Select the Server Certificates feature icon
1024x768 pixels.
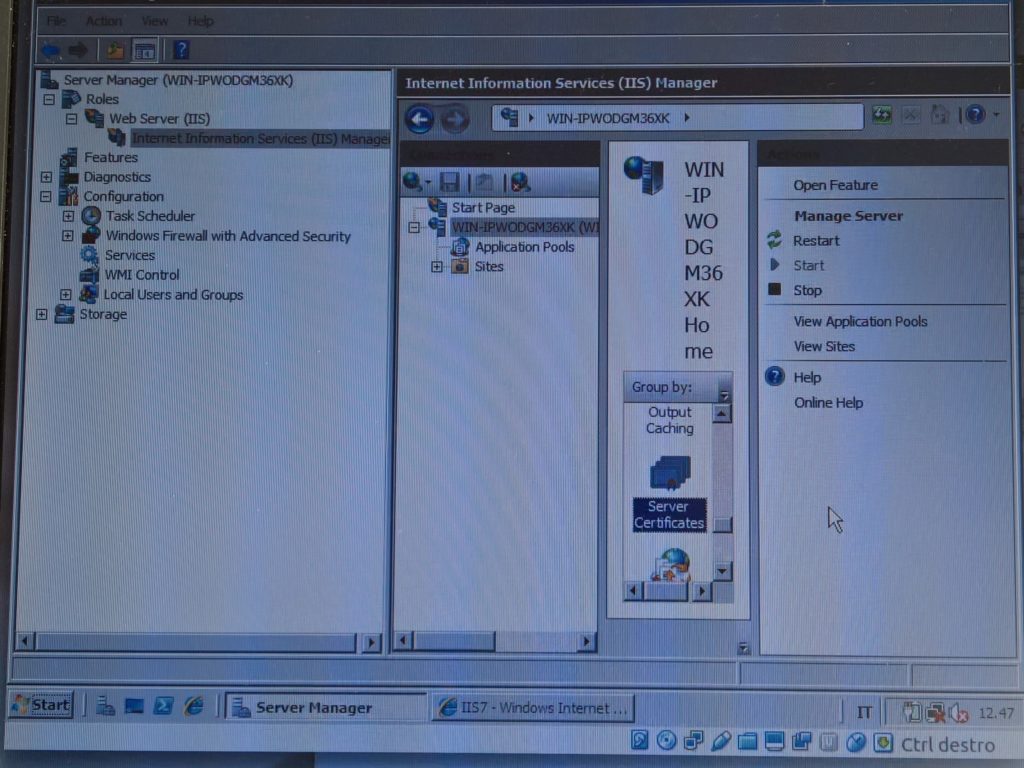(669, 494)
